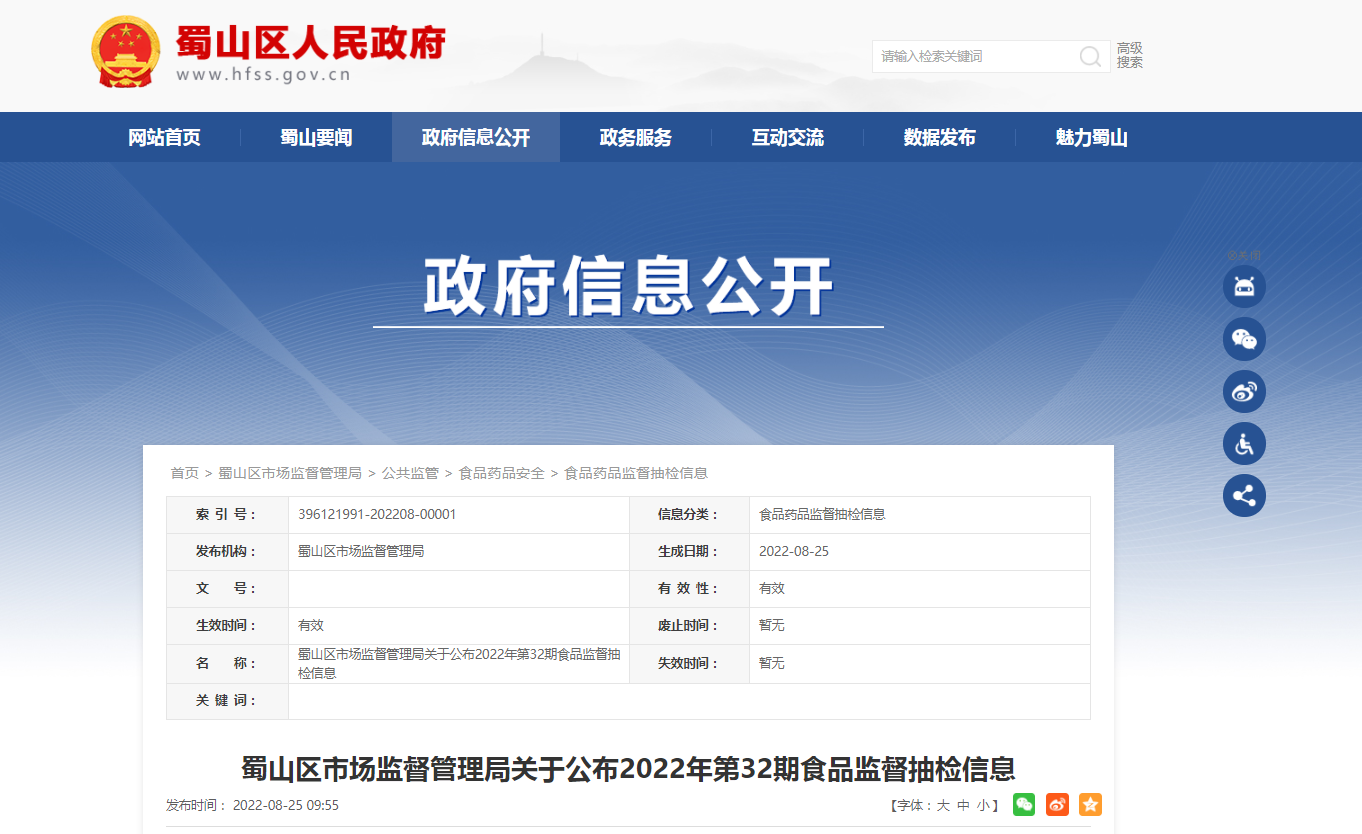Click the share icon in sidebar
The image size is (1362, 834).
(1244, 496)
